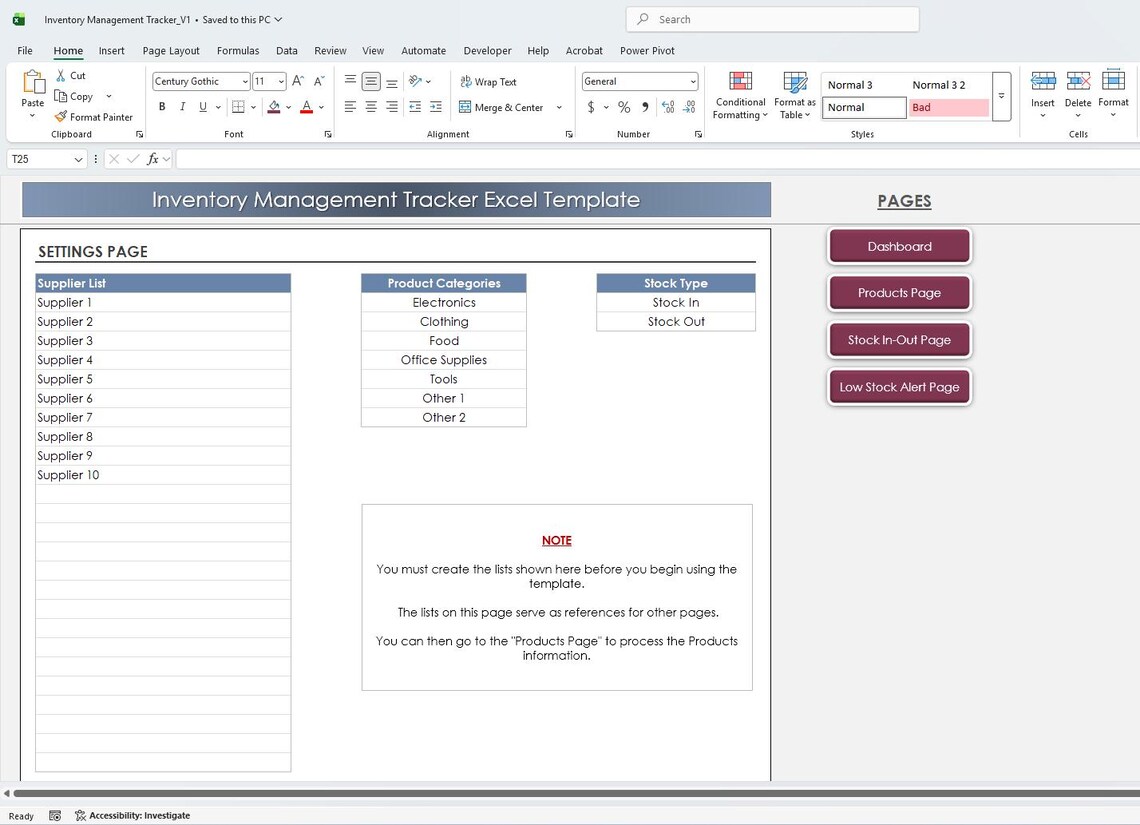Image resolution: width=1140 pixels, height=825 pixels.
Task: Open file save location dropdown in title bar
Action: (278, 20)
